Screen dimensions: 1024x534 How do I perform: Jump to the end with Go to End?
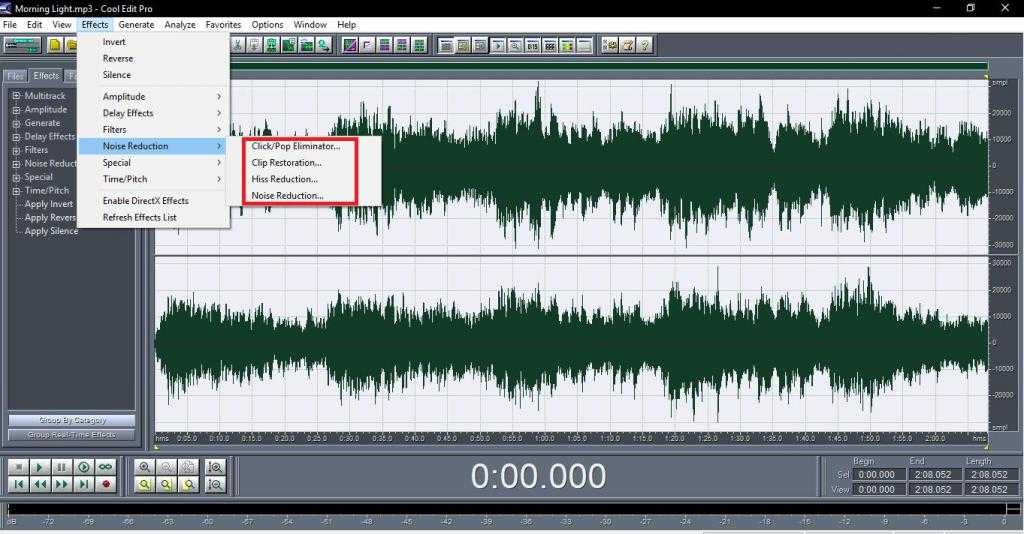pos(84,484)
